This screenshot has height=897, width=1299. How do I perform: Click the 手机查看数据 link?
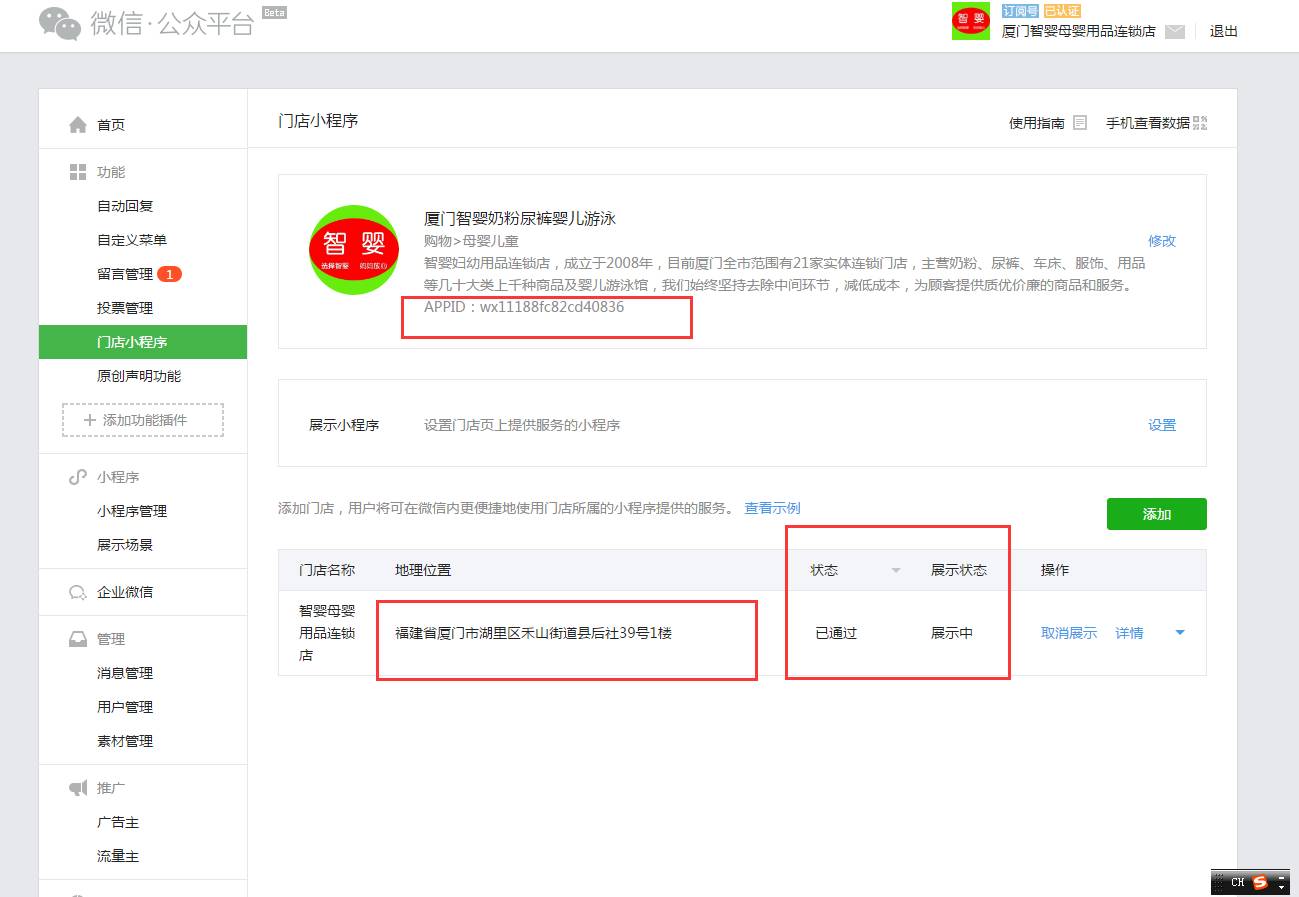(1148, 123)
